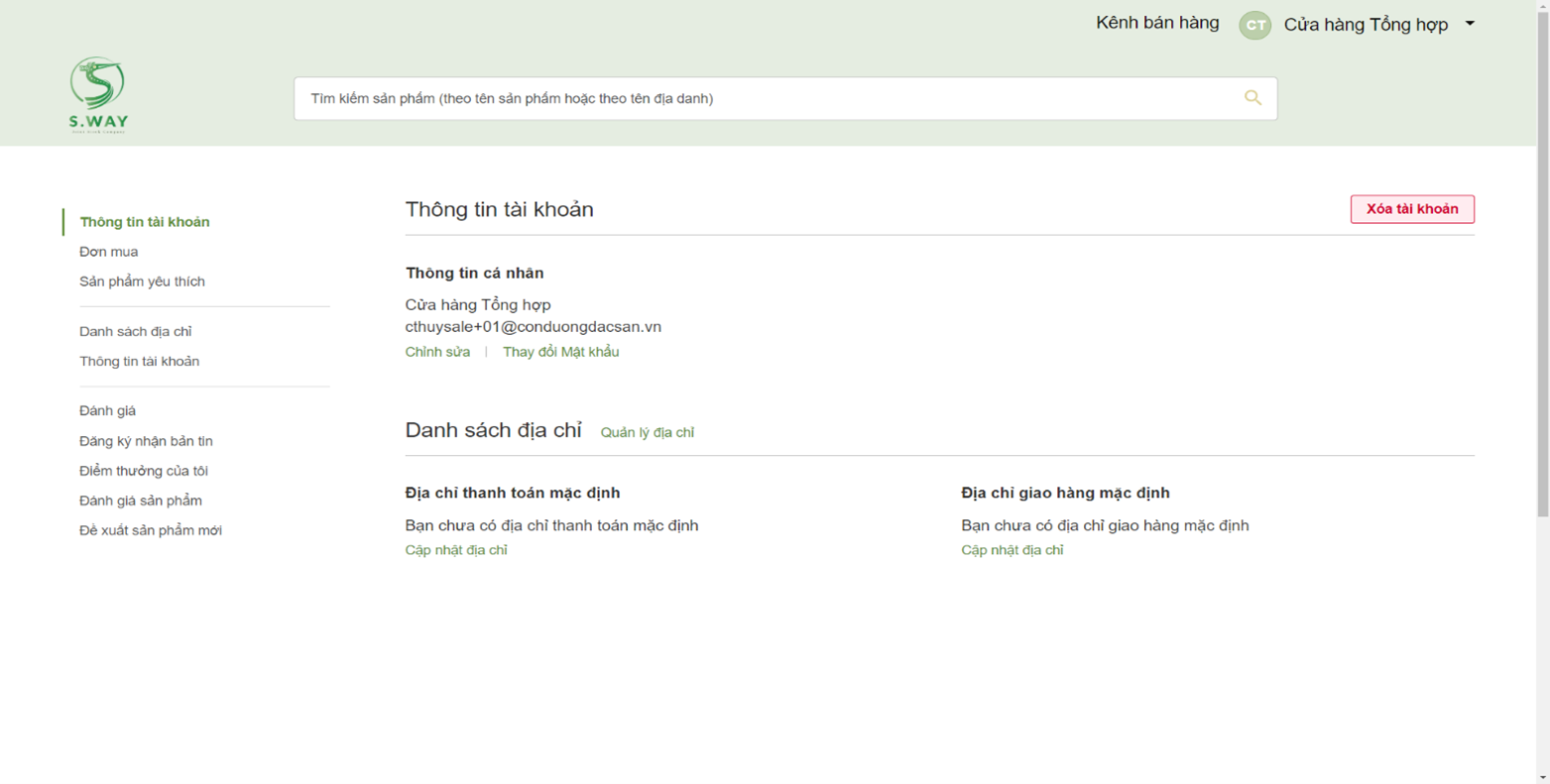
Task: Select Đánh giá in the sidebar
Action: (x=107, y=410)
